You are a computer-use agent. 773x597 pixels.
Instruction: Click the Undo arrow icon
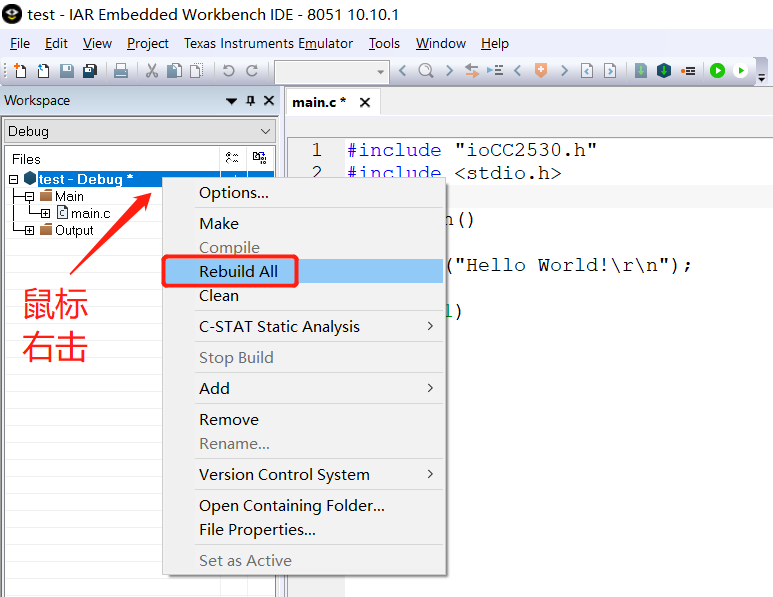coord(229,71)
